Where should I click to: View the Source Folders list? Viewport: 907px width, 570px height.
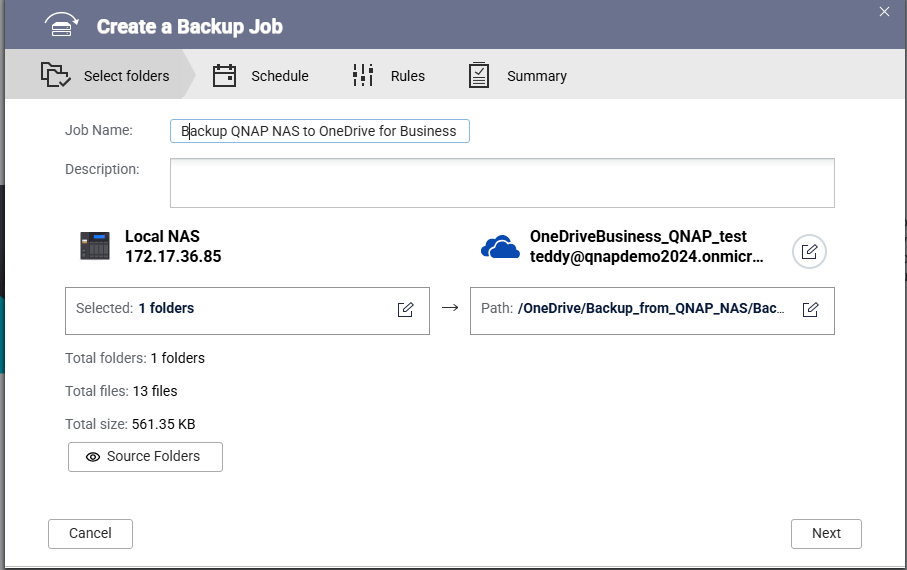pos(145,457)
